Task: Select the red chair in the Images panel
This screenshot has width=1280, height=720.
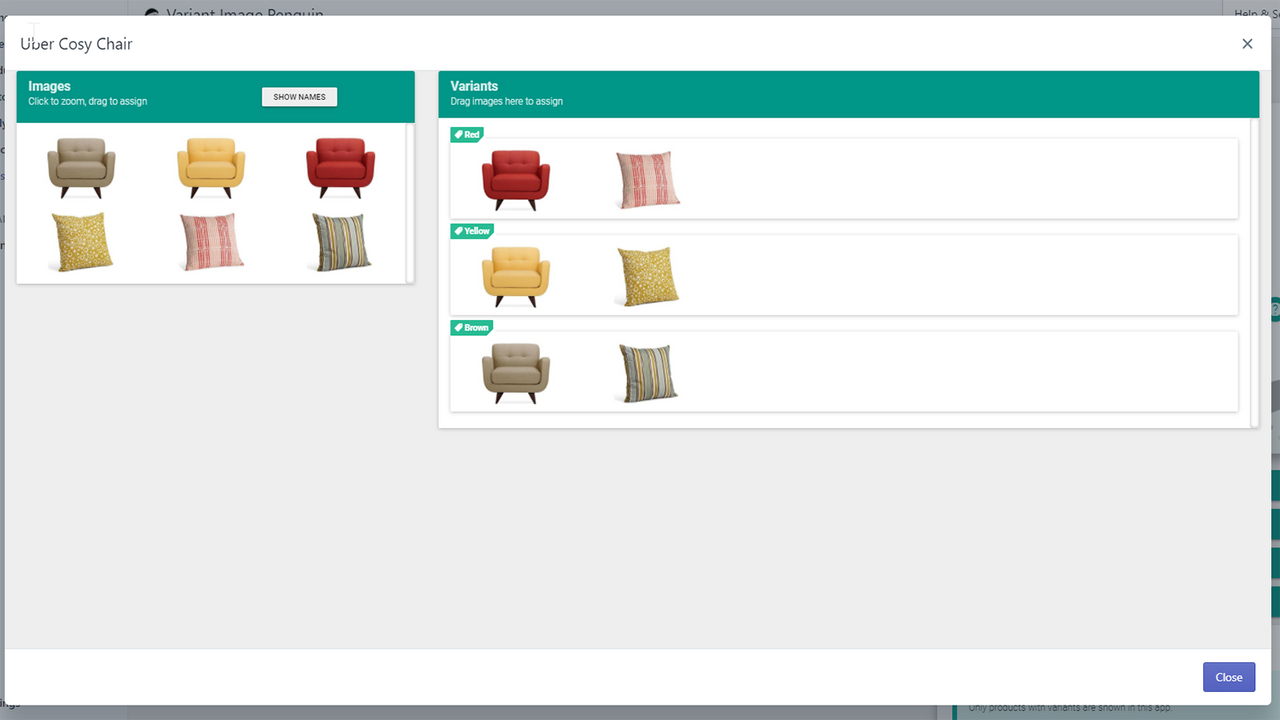Action: (340, 166)
